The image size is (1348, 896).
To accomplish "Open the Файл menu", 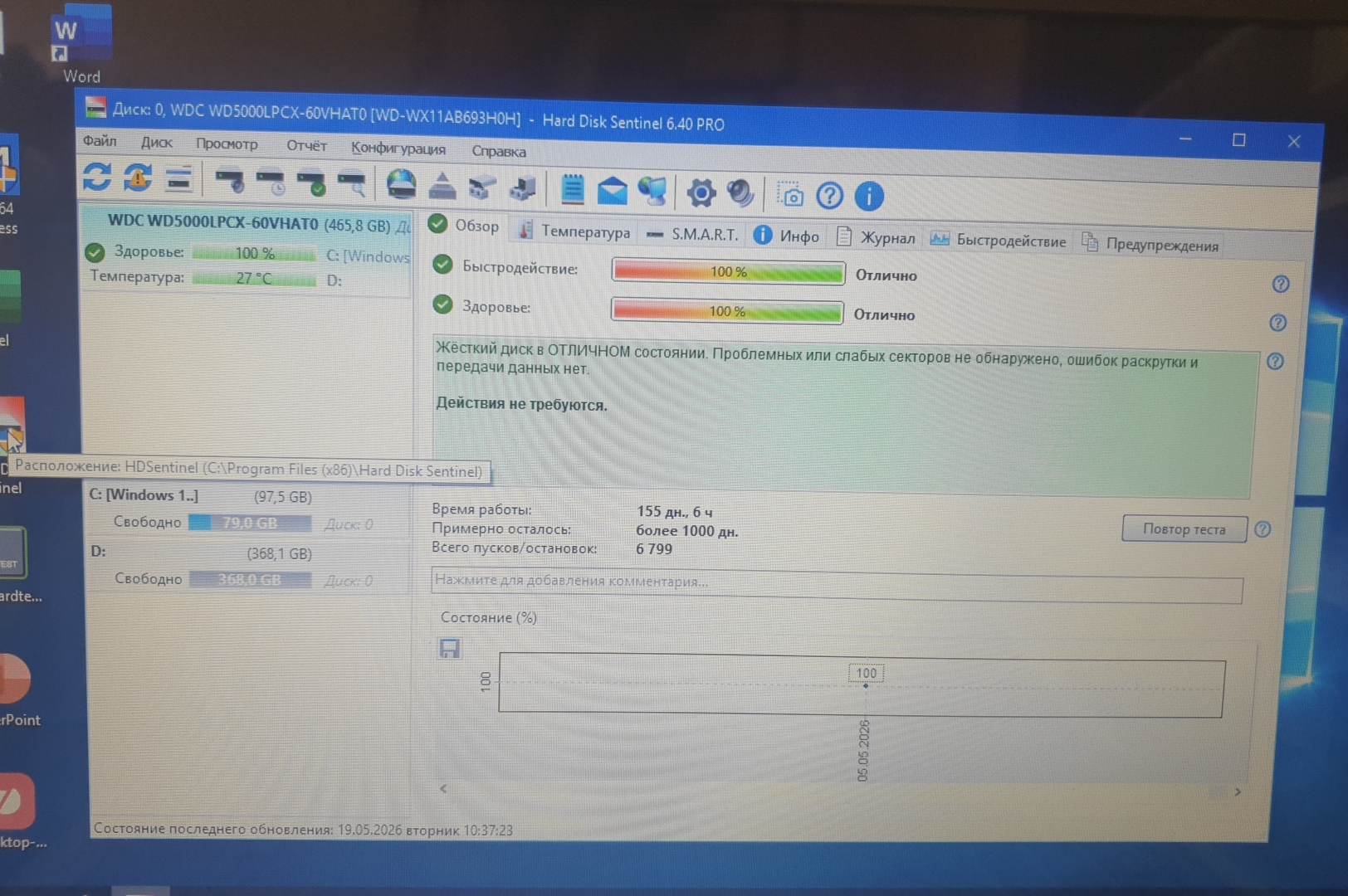I will click(x=100, y=141).
